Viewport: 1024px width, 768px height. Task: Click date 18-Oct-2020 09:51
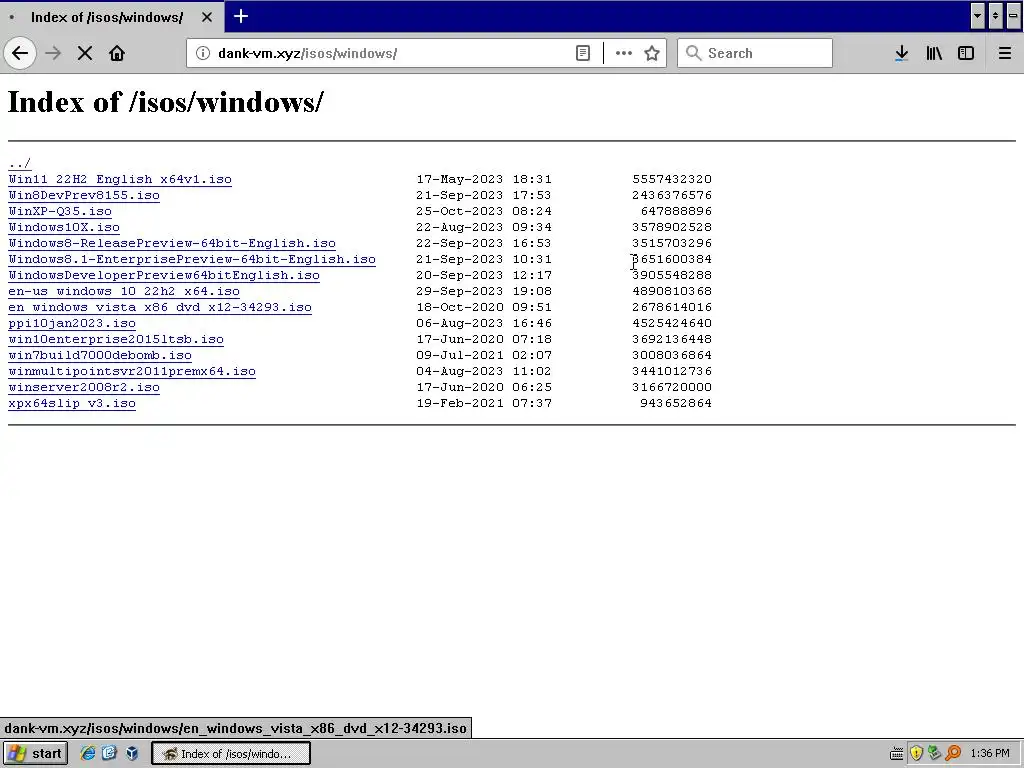tap(484, 307)
